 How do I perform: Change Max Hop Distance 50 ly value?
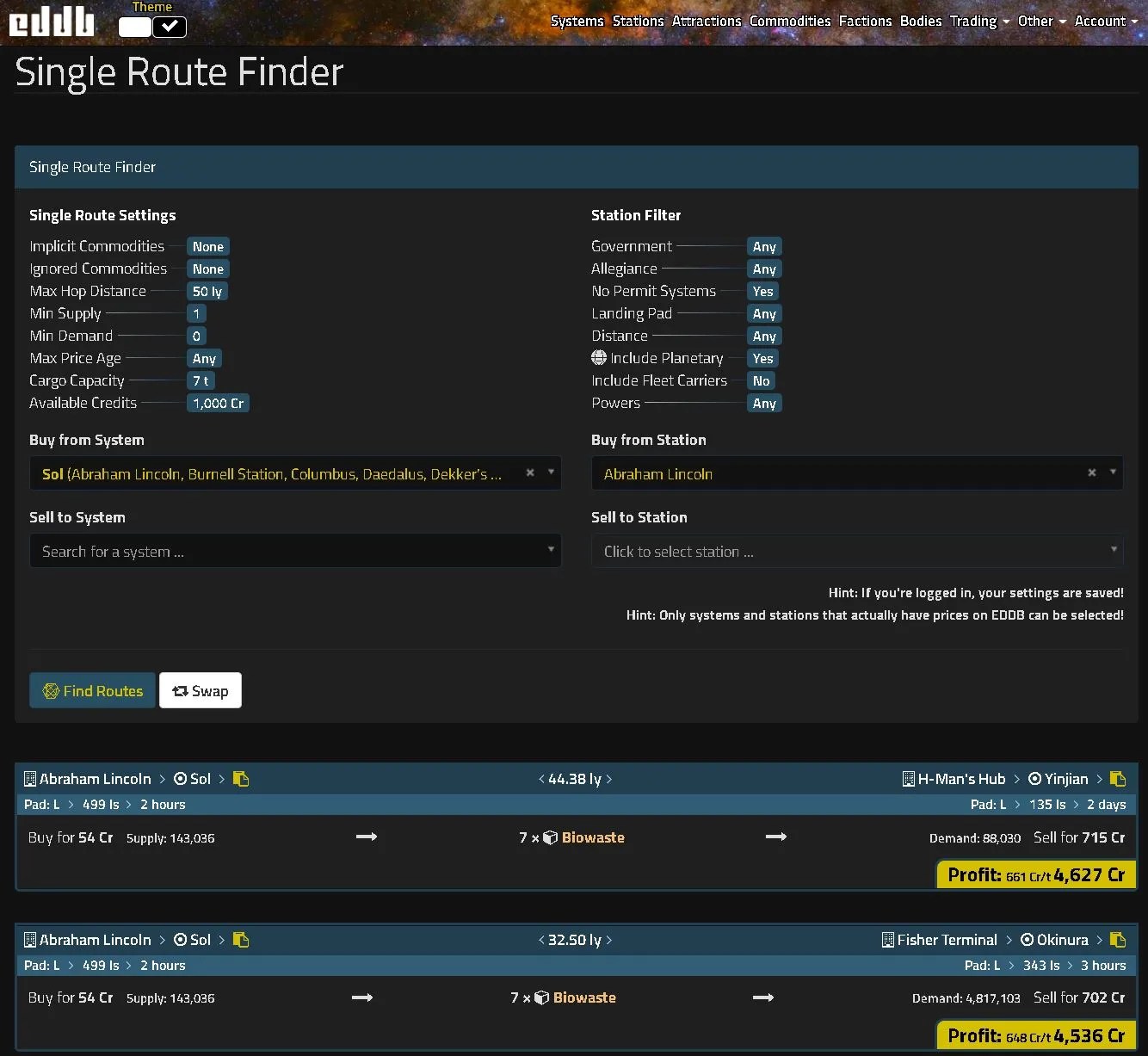coord(207,292)
